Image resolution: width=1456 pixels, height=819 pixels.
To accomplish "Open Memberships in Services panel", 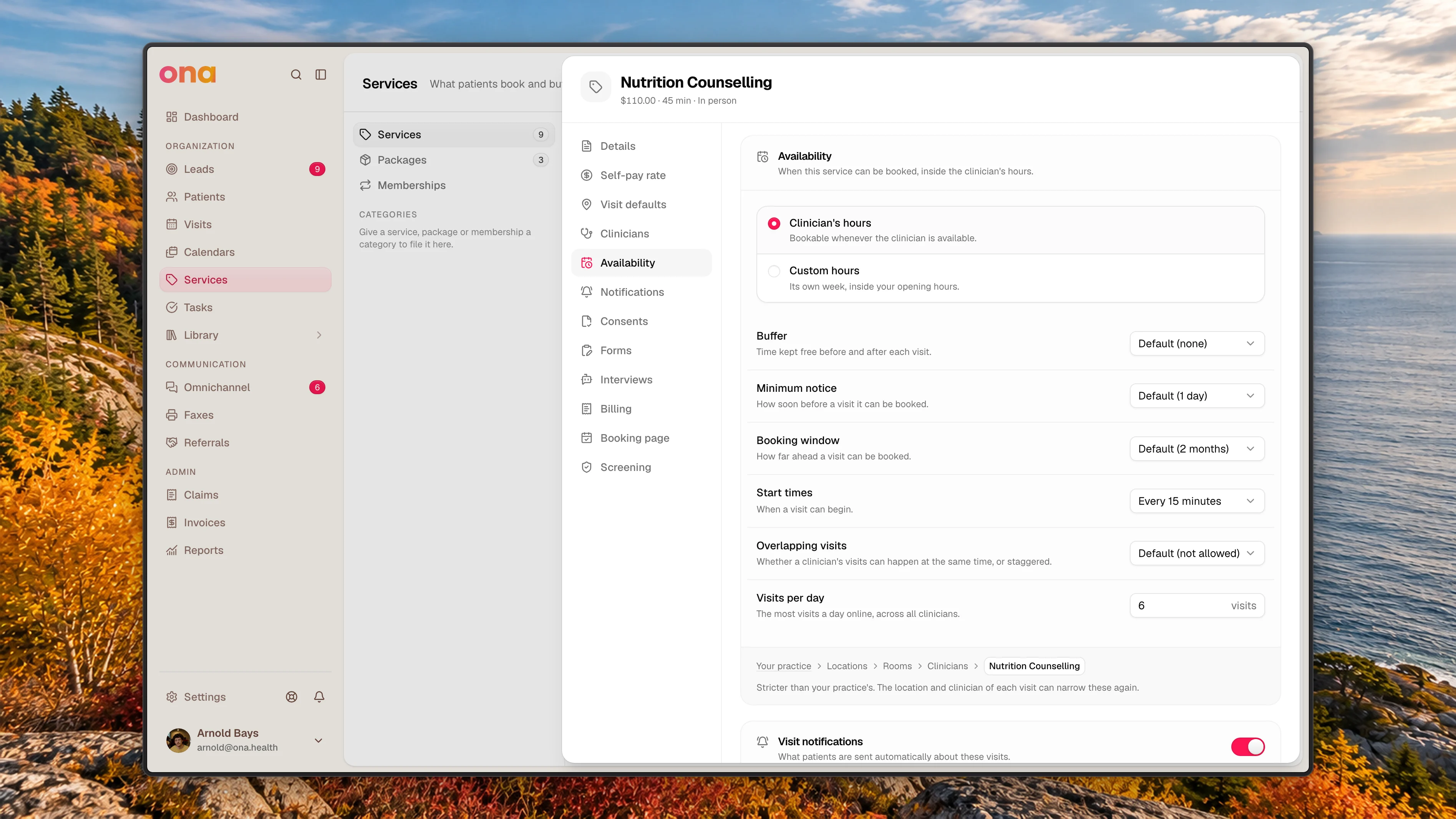I will tap(454, 186).
